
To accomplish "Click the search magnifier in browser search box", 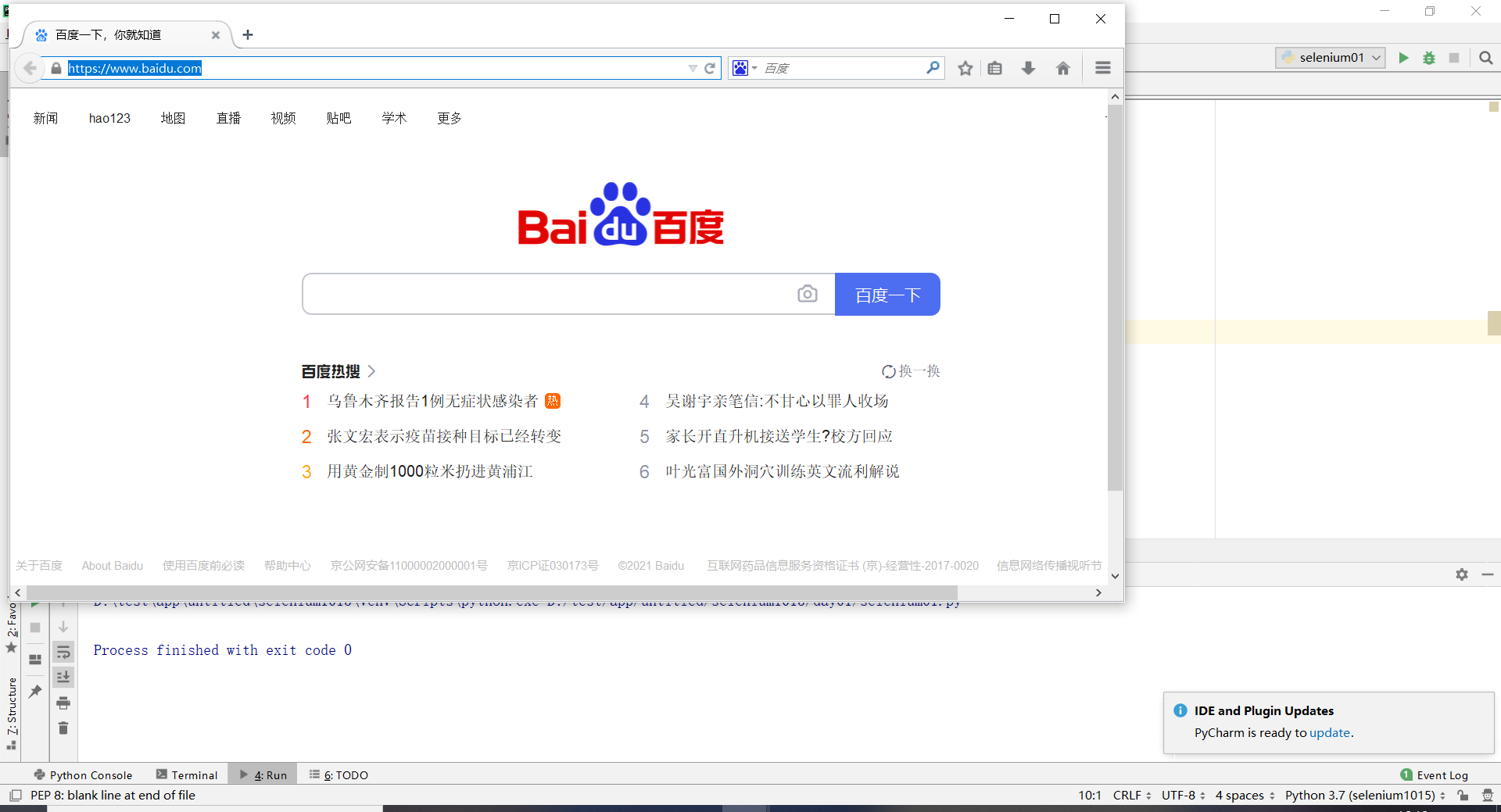I will coord(933,68).
